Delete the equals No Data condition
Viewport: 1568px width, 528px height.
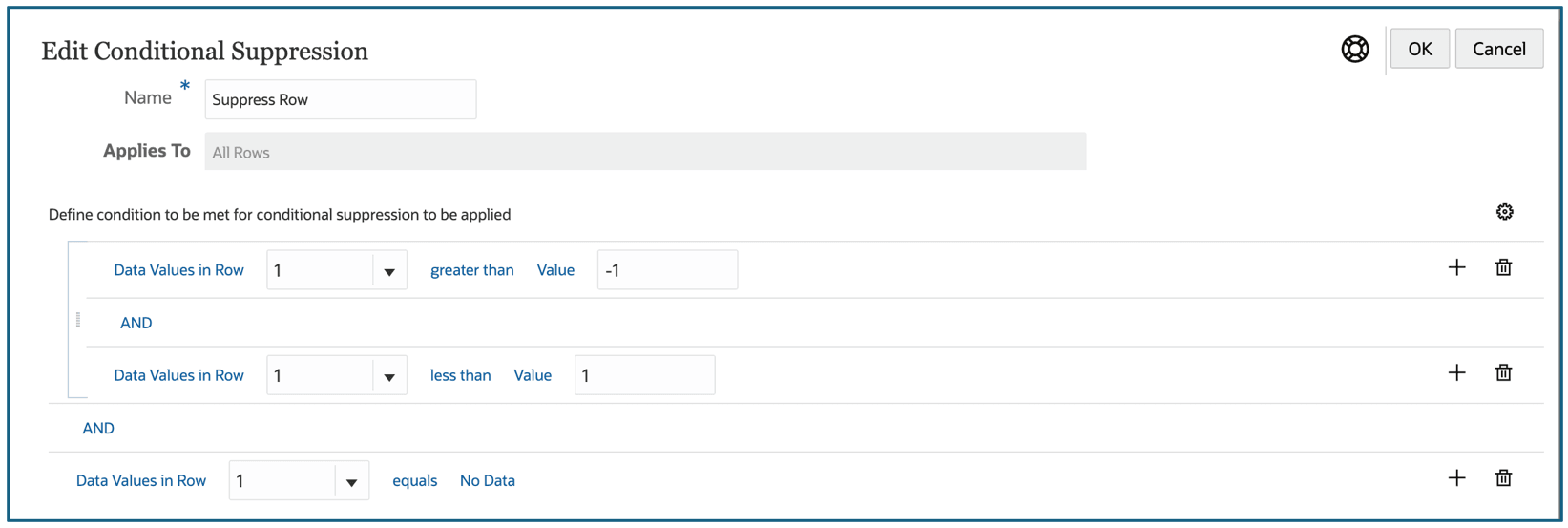(x=1503, y=478)
